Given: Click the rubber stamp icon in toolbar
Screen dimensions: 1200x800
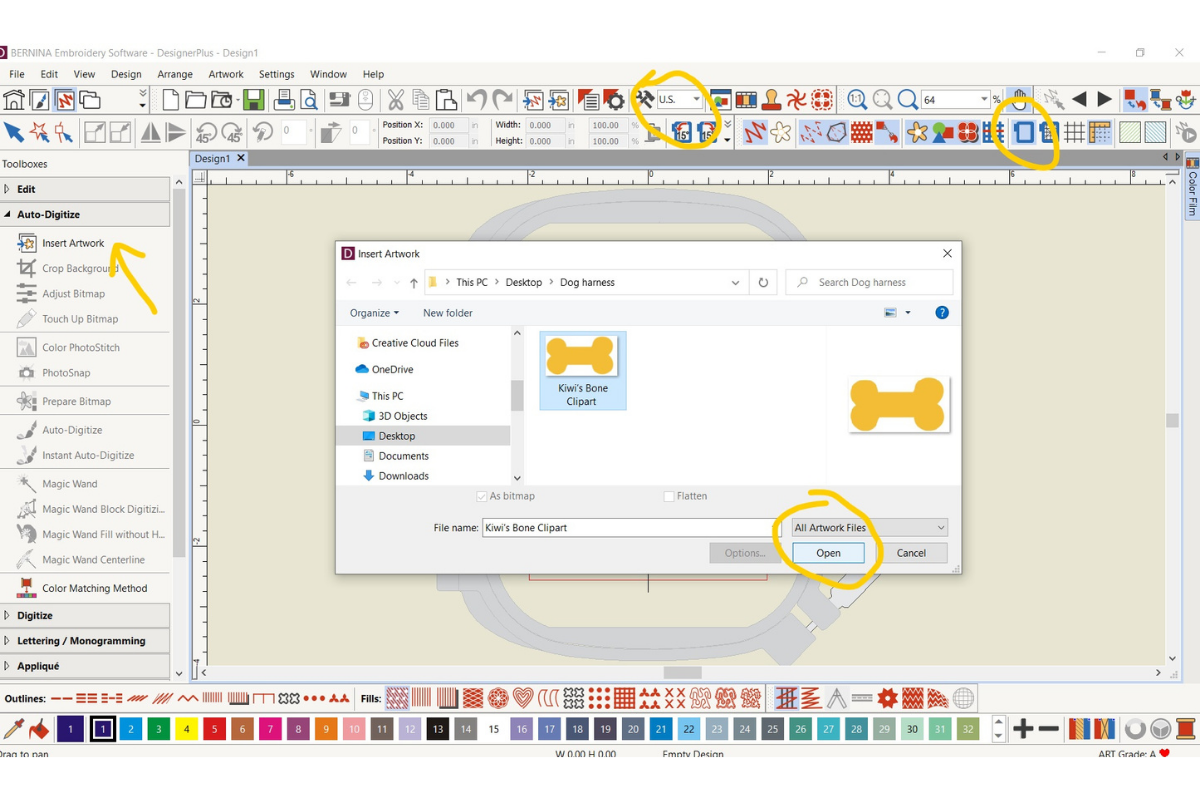Looking at the screenshot, I should click(x=771, y=100).
